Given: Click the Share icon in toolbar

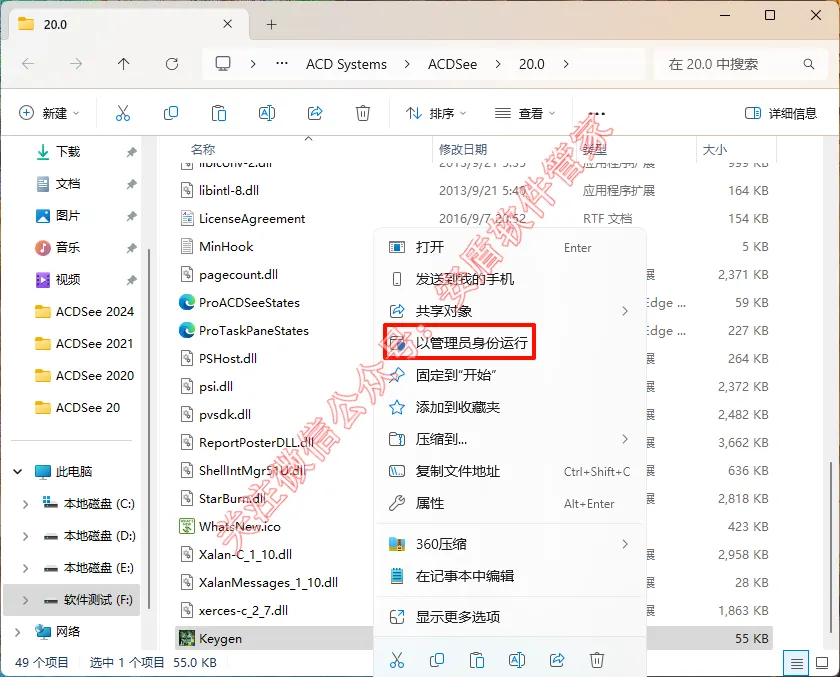Looking at the screenshot, I should pyautogui.click(x=315, y=113).
